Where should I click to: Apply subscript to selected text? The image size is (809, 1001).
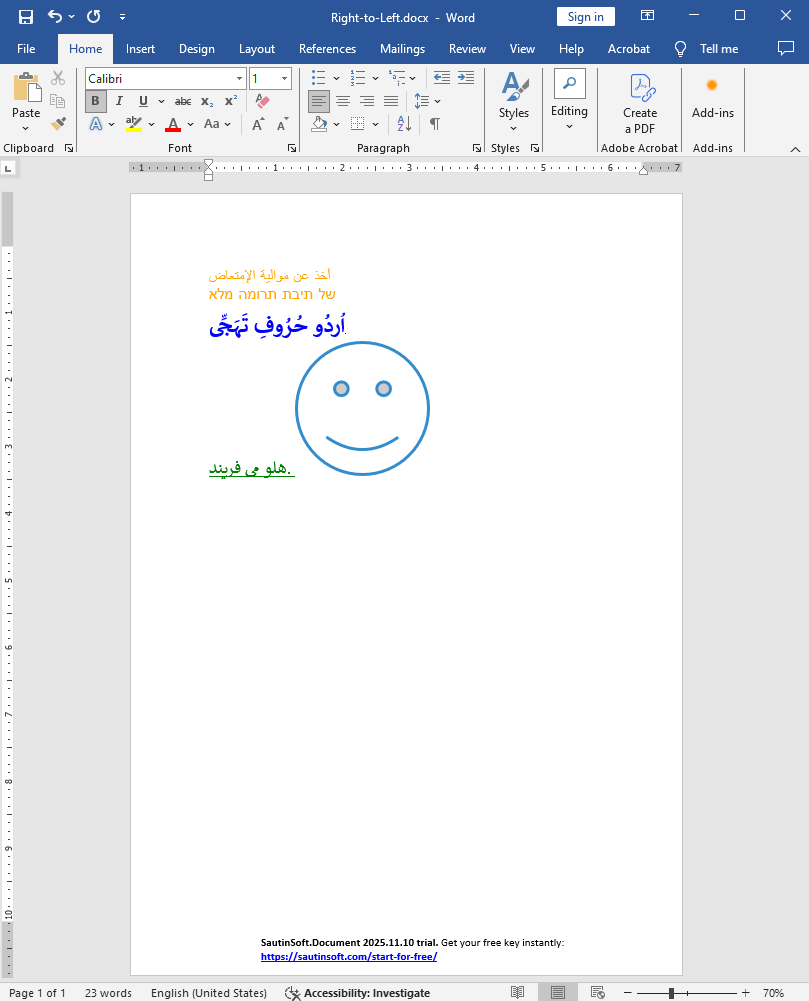coord(205,101)
